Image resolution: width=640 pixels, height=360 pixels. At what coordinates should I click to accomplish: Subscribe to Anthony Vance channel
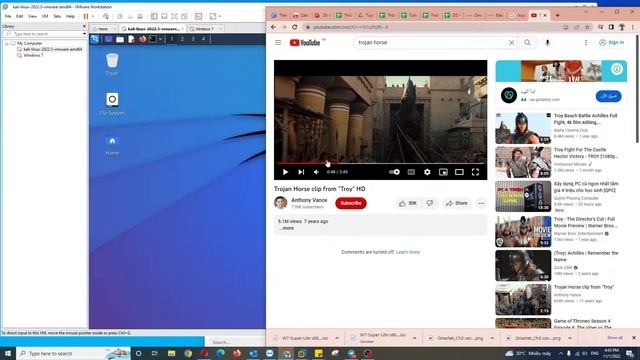(x=351, y=203)
